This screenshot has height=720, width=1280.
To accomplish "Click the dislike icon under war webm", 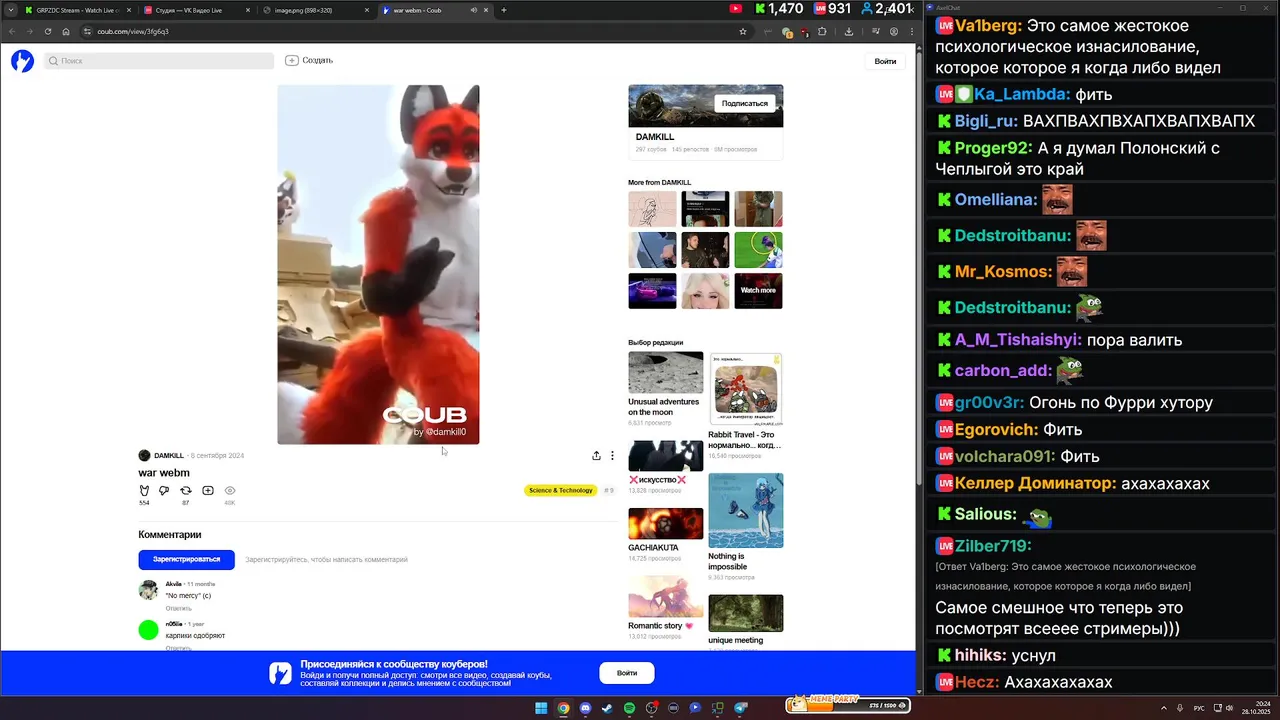I will point(165,490).
